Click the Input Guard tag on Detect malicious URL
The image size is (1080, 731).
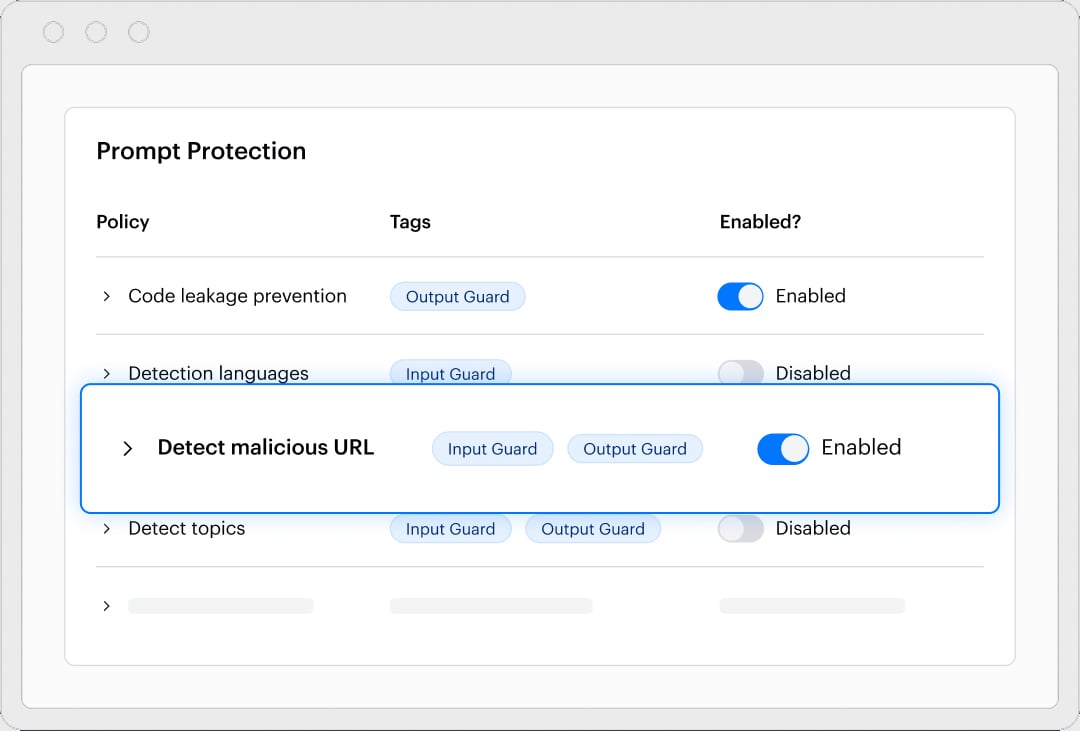492,448
